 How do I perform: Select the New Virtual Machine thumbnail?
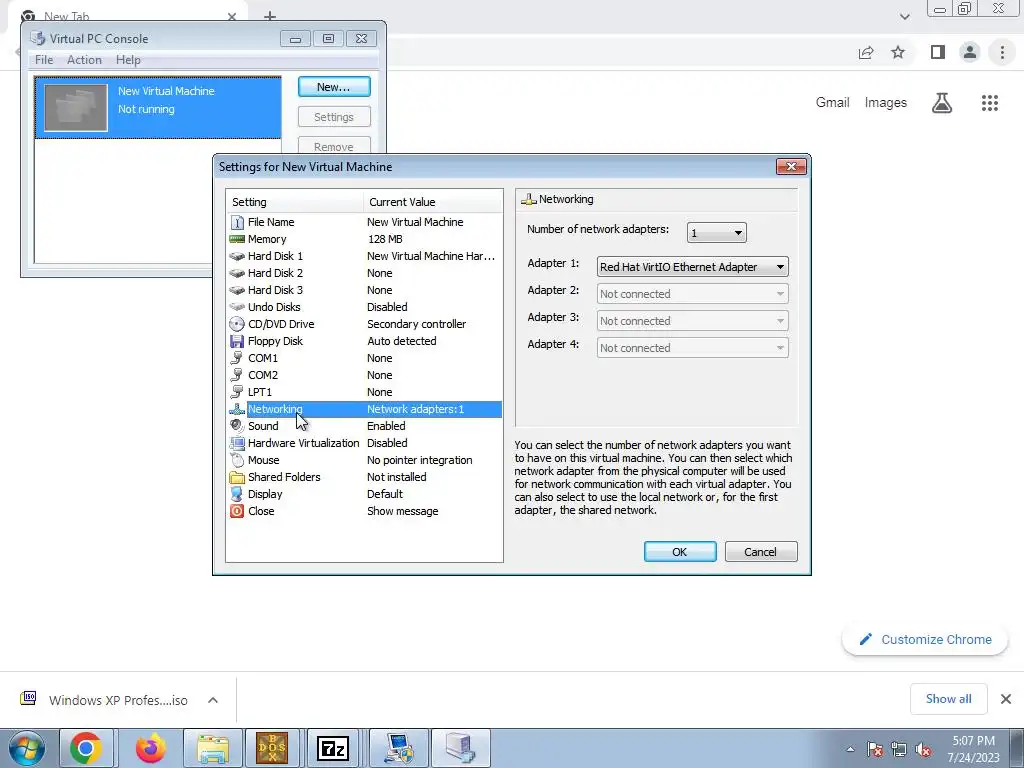coord(76,108)
